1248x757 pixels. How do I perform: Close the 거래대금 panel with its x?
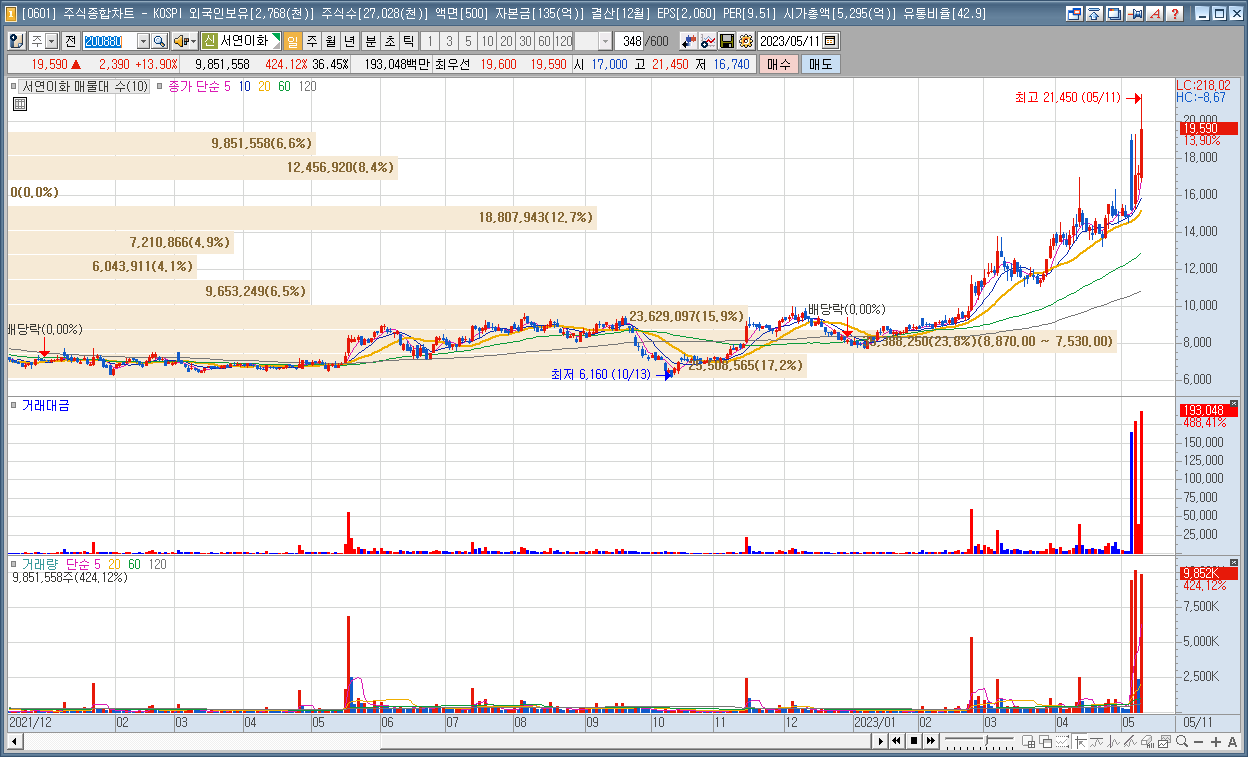pyautogui.click(x=1233, y=404)
